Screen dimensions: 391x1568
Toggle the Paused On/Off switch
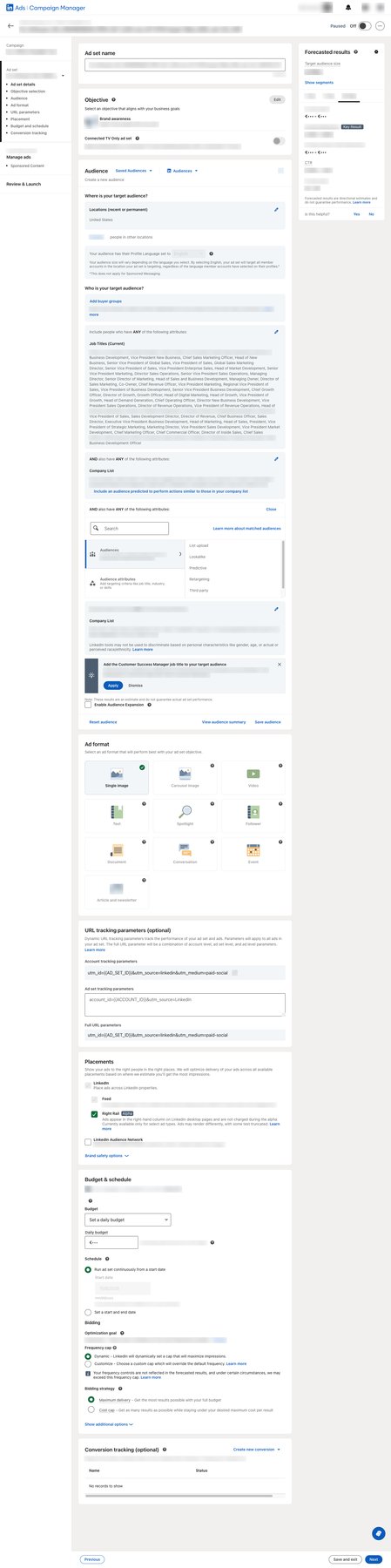tap(364, 26)
